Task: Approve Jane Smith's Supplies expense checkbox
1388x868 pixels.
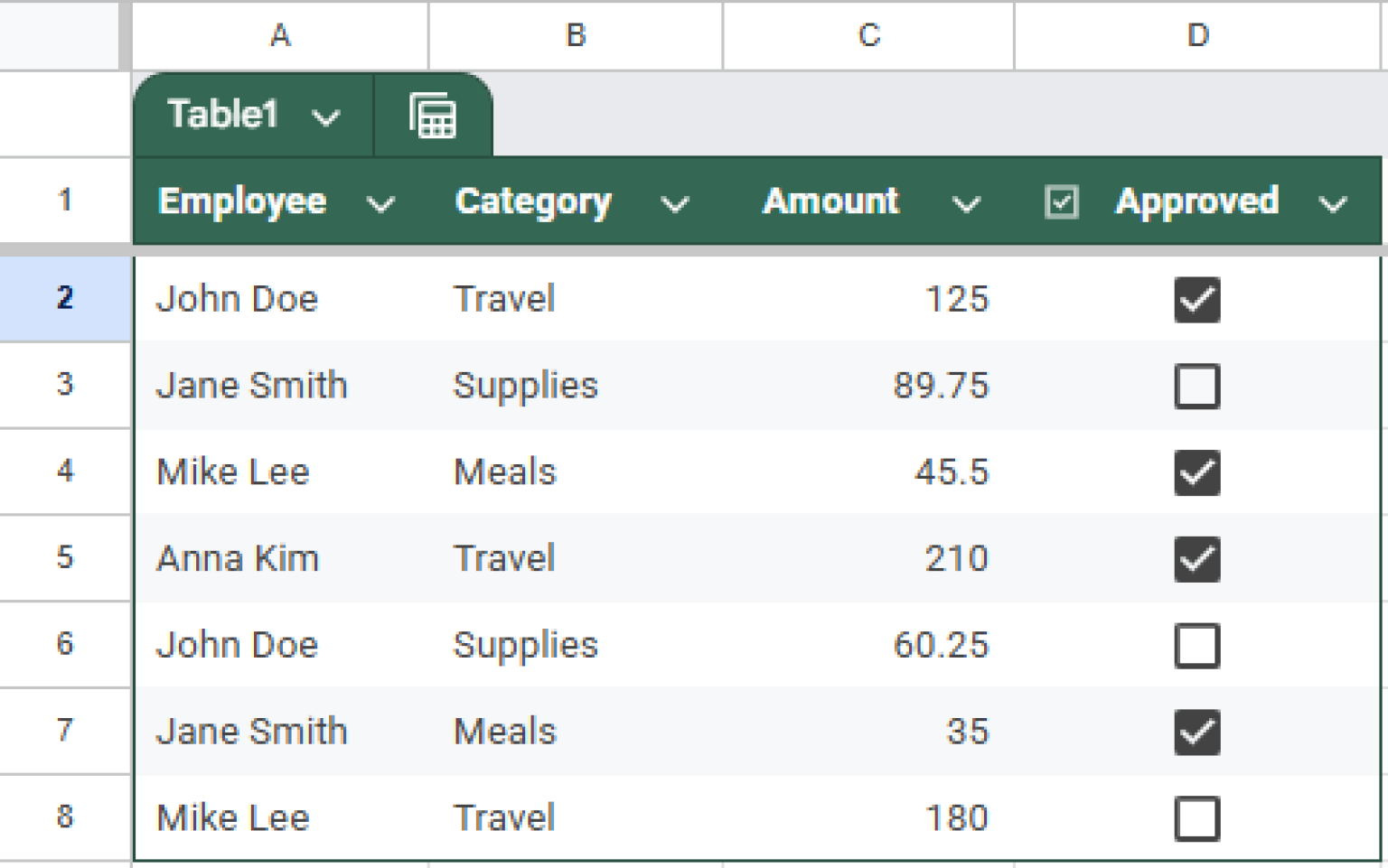Action: click(1197, 387)
